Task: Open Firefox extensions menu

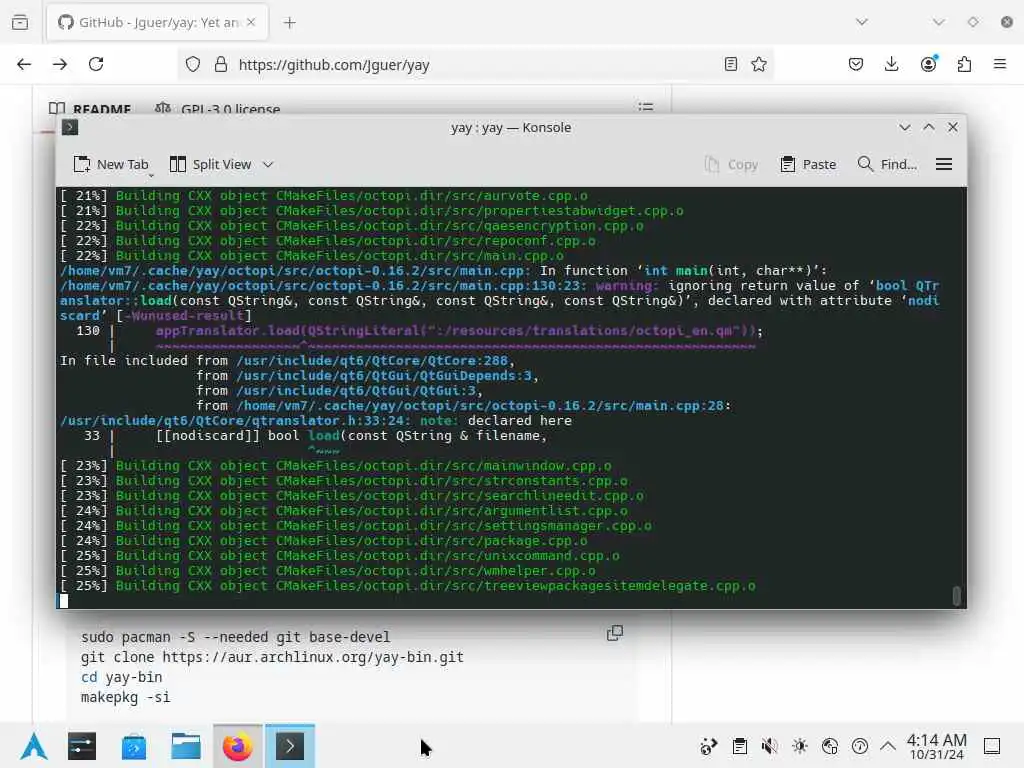Action: (964, 64)
